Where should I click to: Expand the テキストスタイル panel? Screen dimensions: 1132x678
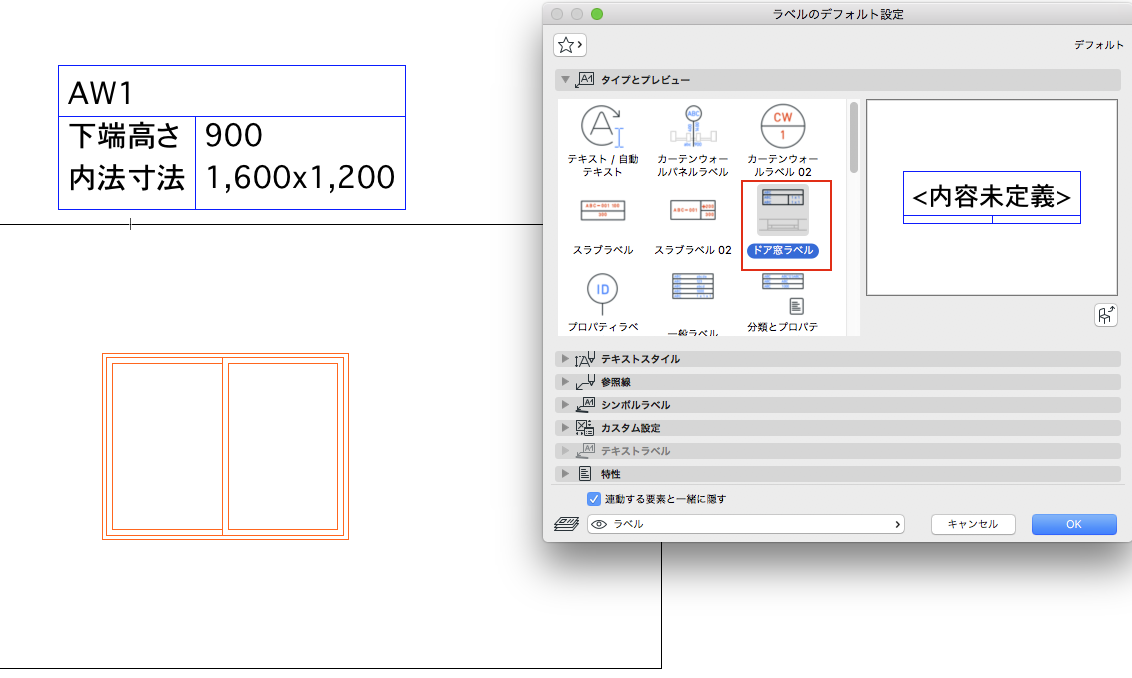[x=837, y=359]
